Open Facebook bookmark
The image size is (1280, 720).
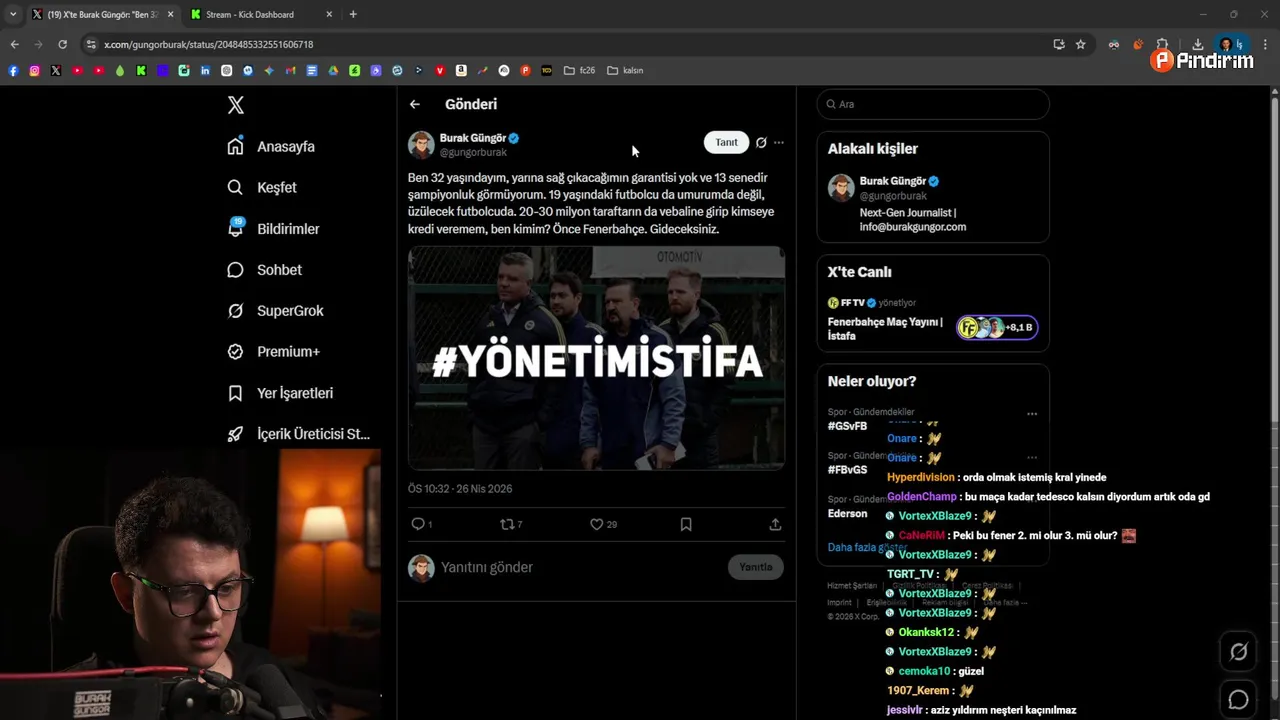13,70
